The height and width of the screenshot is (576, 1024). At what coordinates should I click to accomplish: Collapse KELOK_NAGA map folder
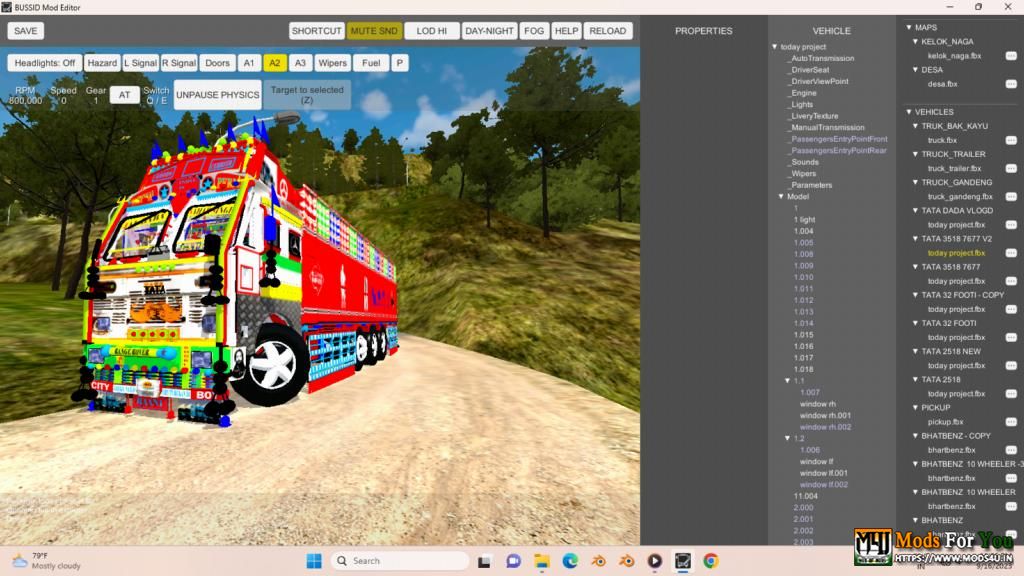click(x=916, y=41)
